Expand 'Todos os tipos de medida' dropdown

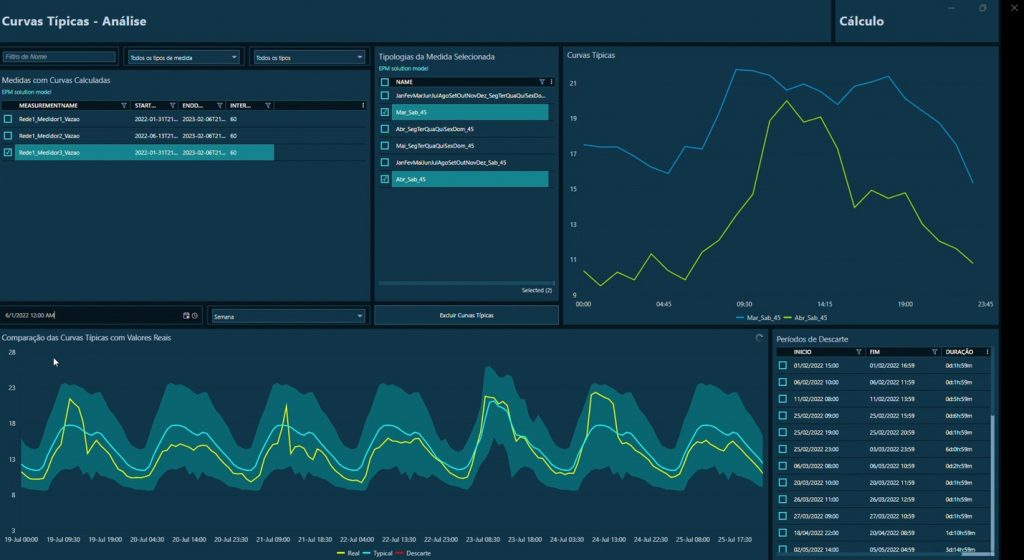coord(183,58)
